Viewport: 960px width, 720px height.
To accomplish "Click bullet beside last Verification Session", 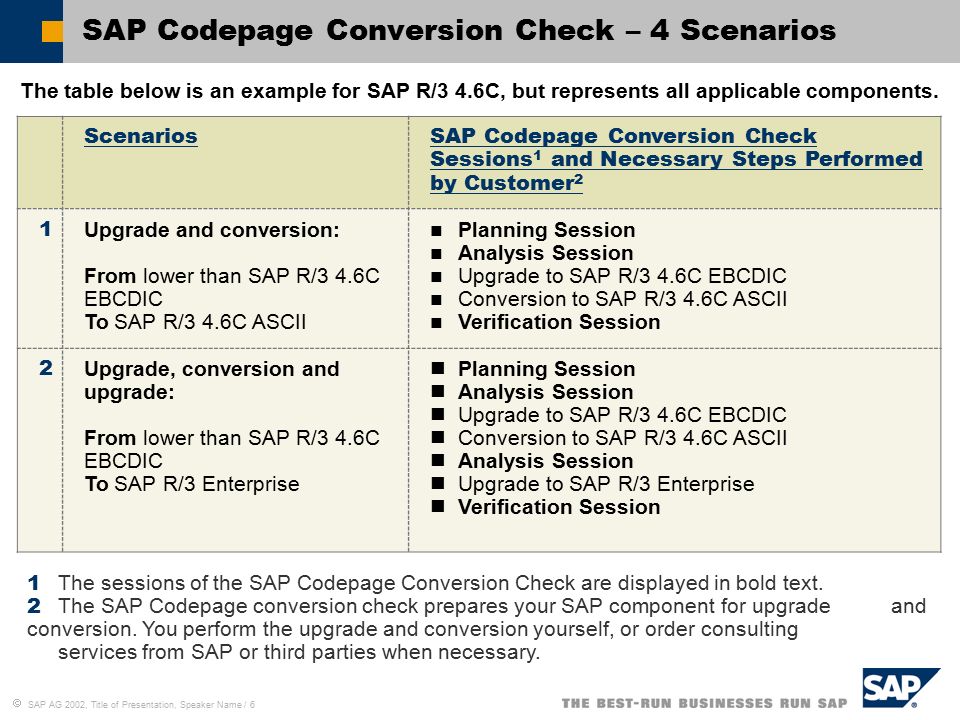I will [437, 507].
